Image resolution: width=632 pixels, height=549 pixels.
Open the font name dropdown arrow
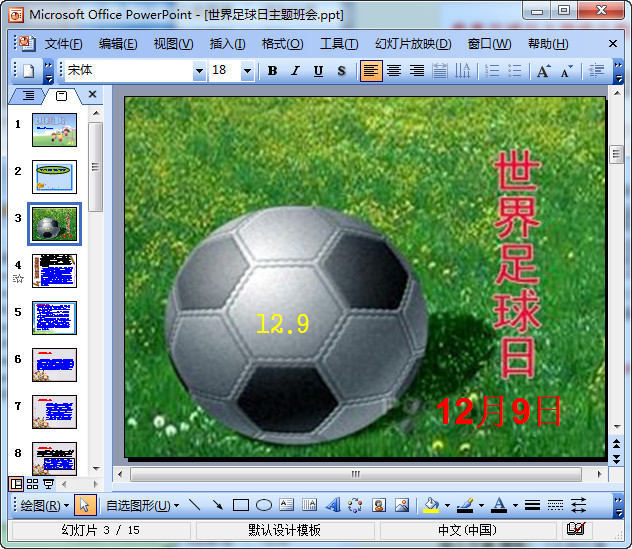tap(200, 71)
